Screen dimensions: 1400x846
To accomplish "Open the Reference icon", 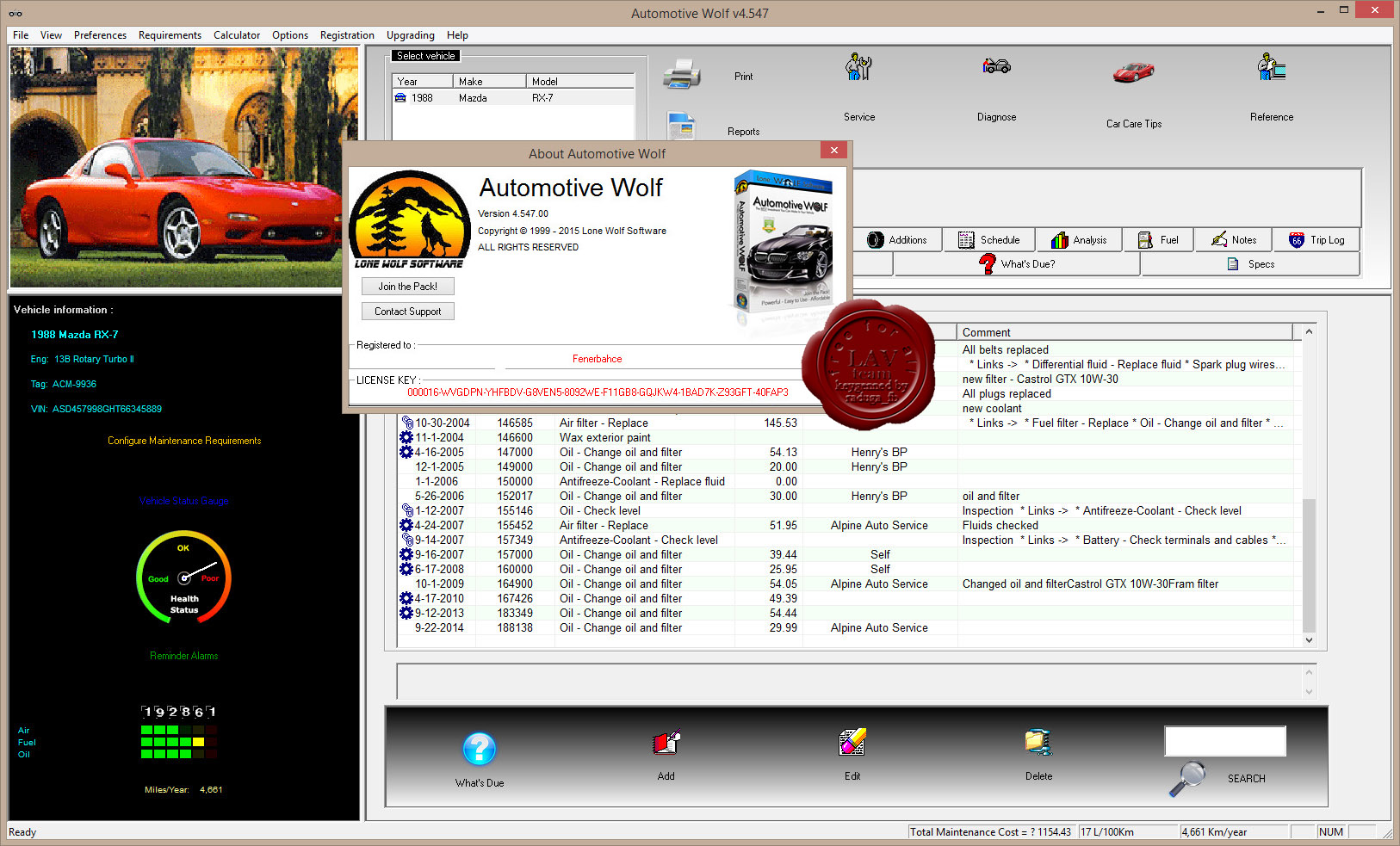I will coord(1271,67).
